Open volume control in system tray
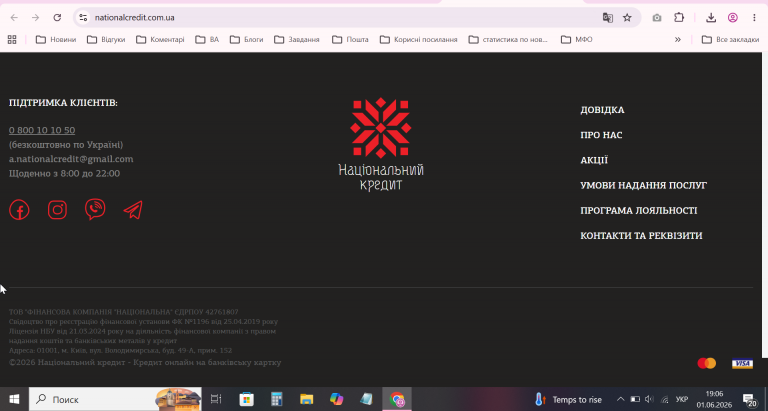The height and width of the screenshot is (411, 768). coord(649,399)
